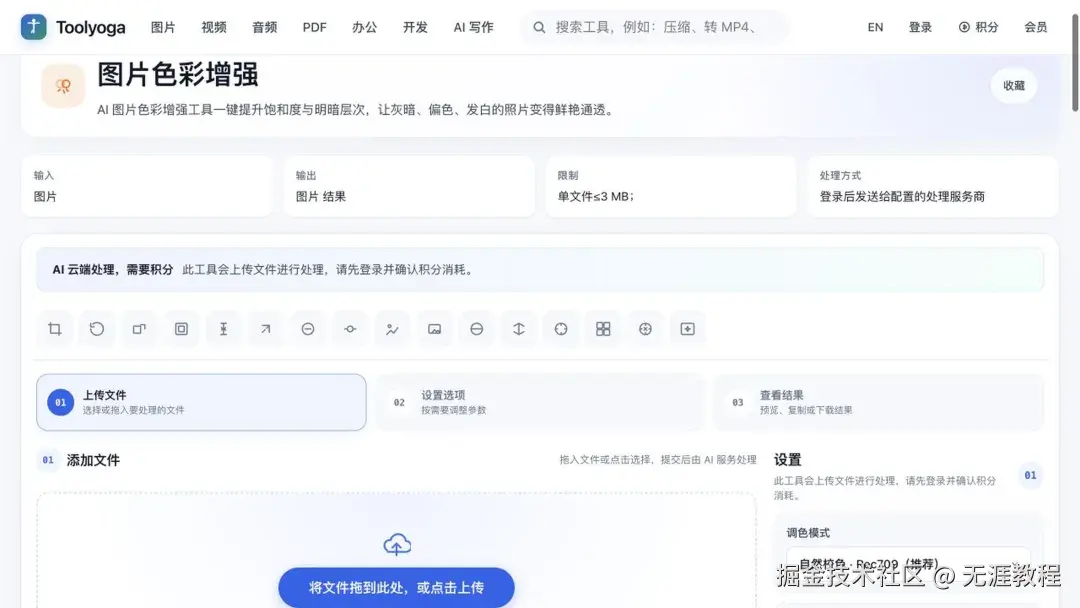
Task: Open the 积分 points link with coin icon
Action: click(x=978, y=27)
